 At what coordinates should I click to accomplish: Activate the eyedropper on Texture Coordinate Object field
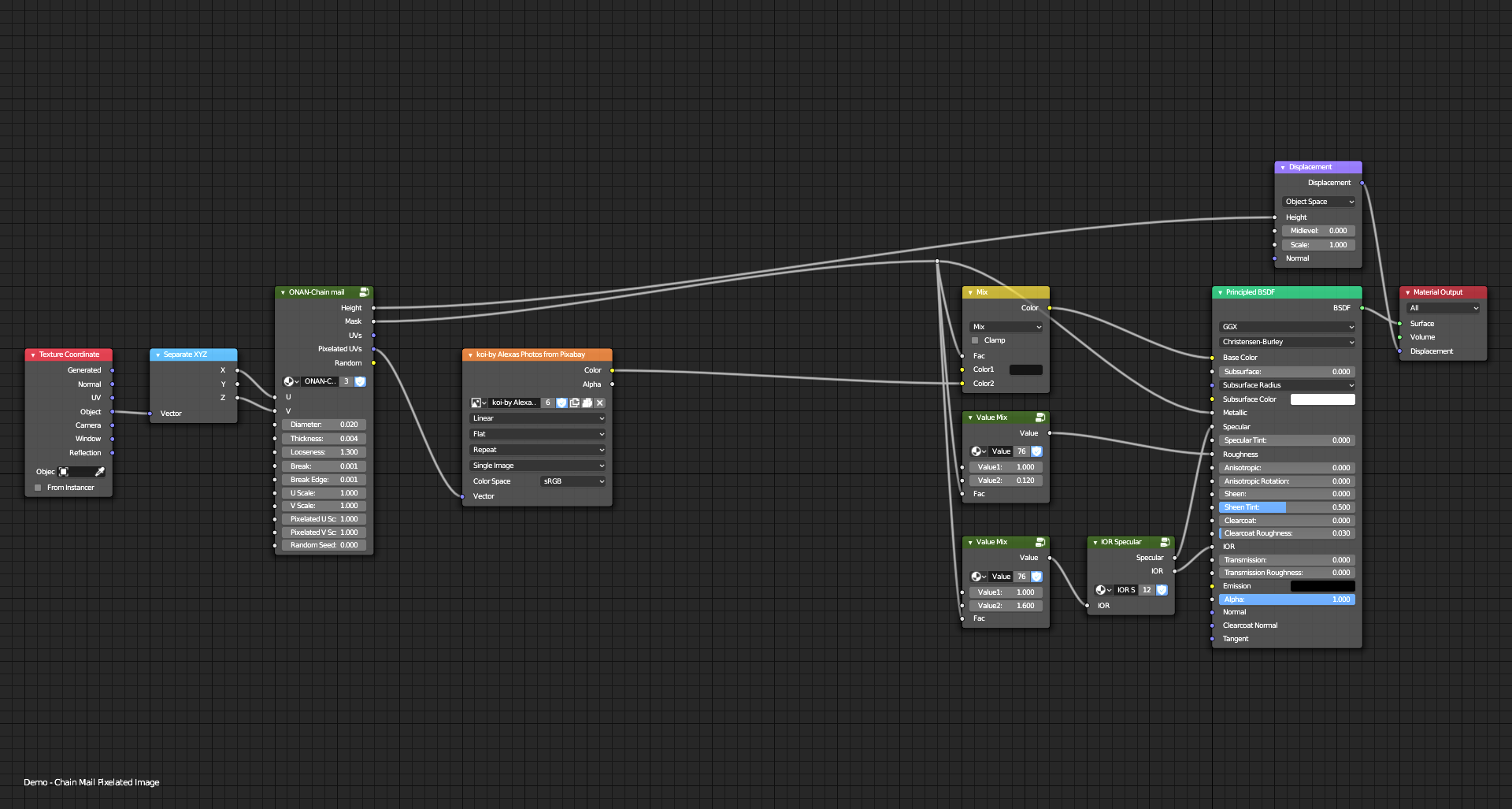click(x=101, y=472)
